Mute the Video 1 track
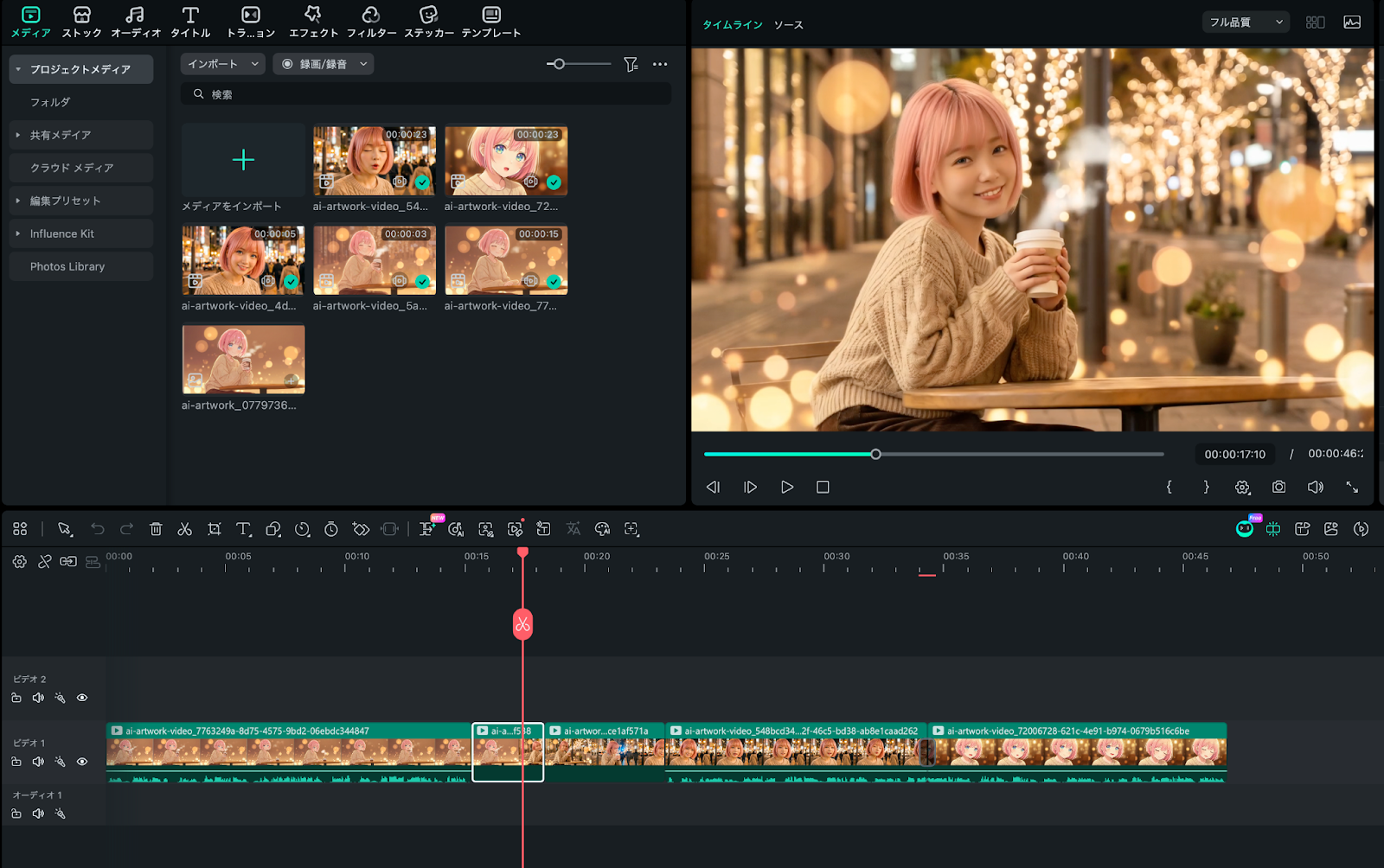Screen dimensions: 1384x868 (x=38, y=762)
